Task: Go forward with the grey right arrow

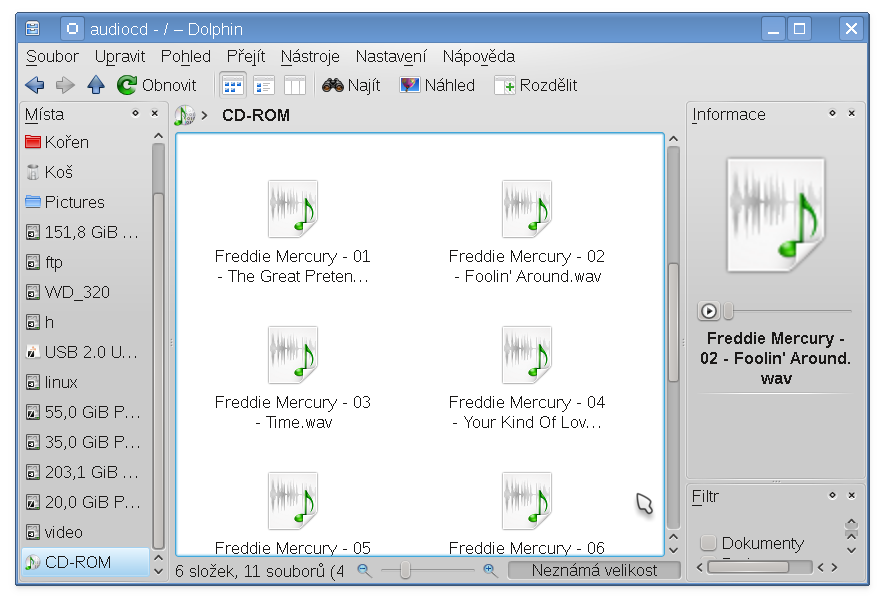Action: pos(65,85)
